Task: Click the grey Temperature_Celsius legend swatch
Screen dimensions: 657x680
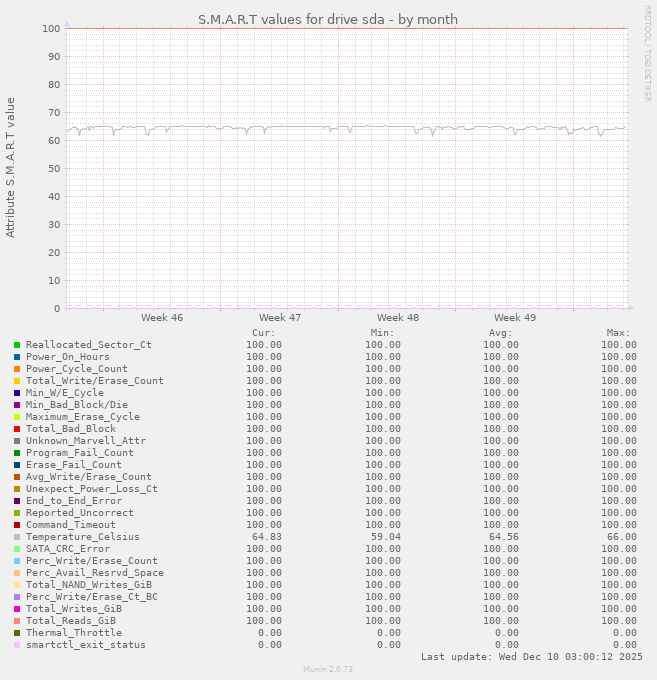Action: [17, 537]
